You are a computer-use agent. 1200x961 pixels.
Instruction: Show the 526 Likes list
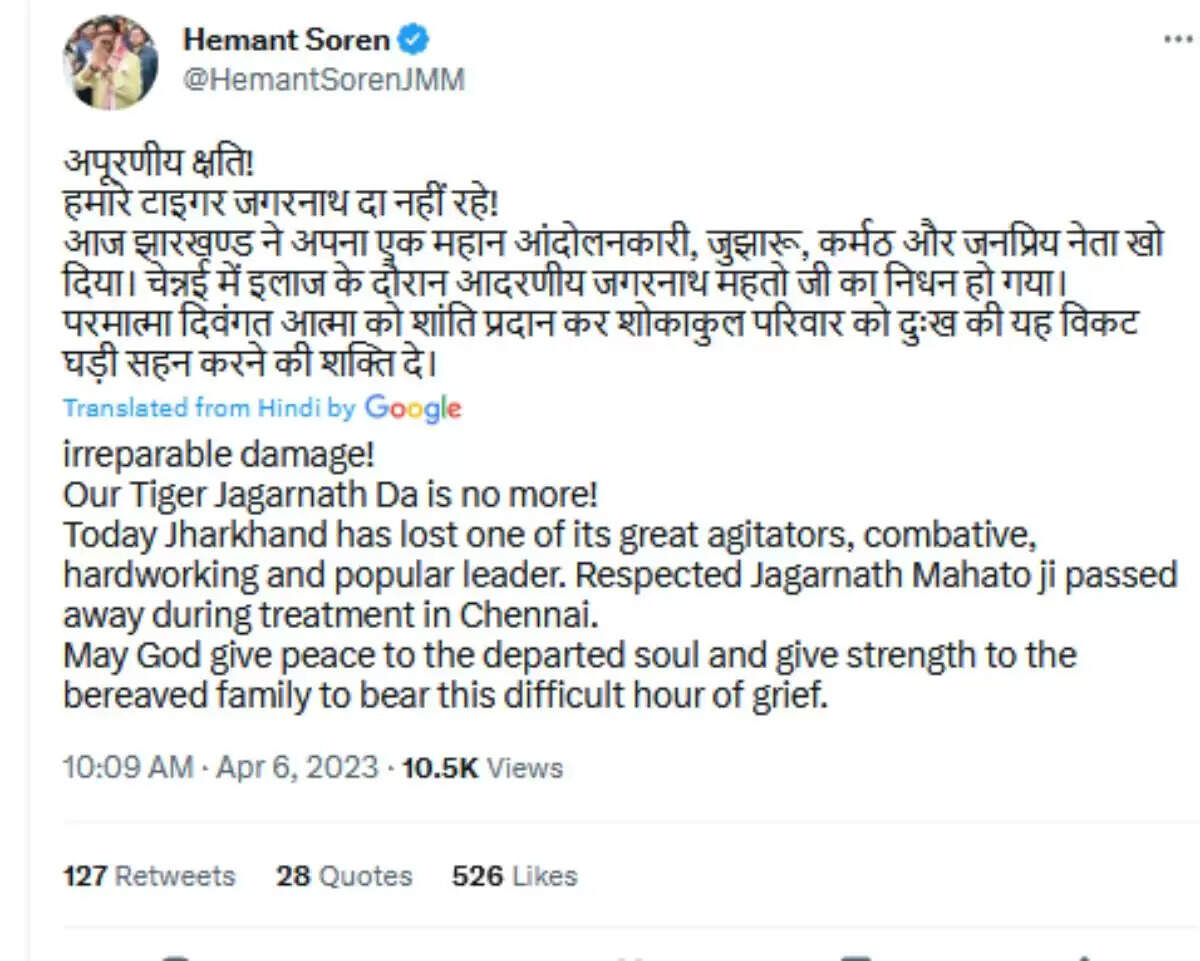click(x=514, y=876)
